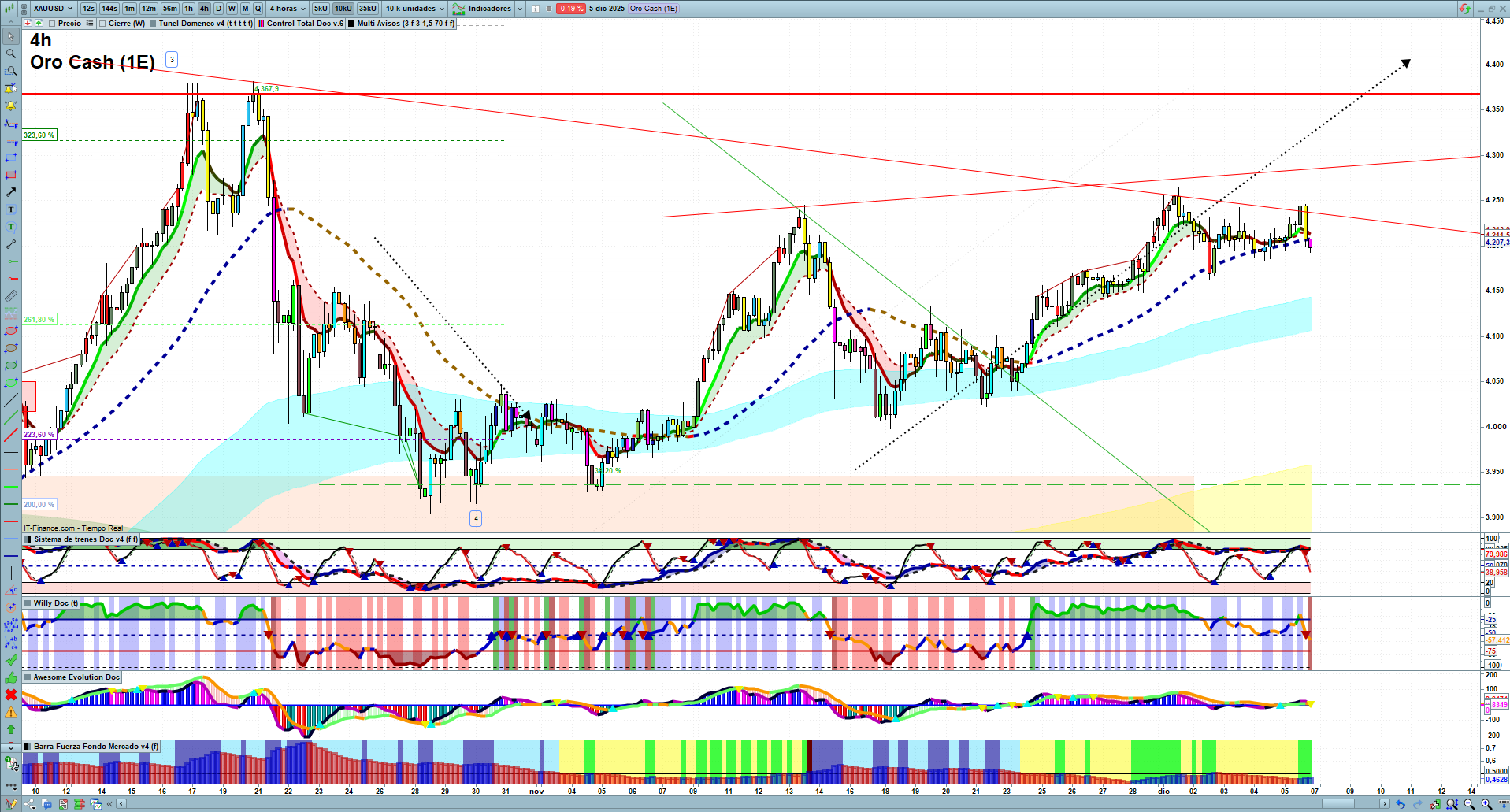Click the grey circle status toggle
This screenshot has width=1510, height=812.
549,9
